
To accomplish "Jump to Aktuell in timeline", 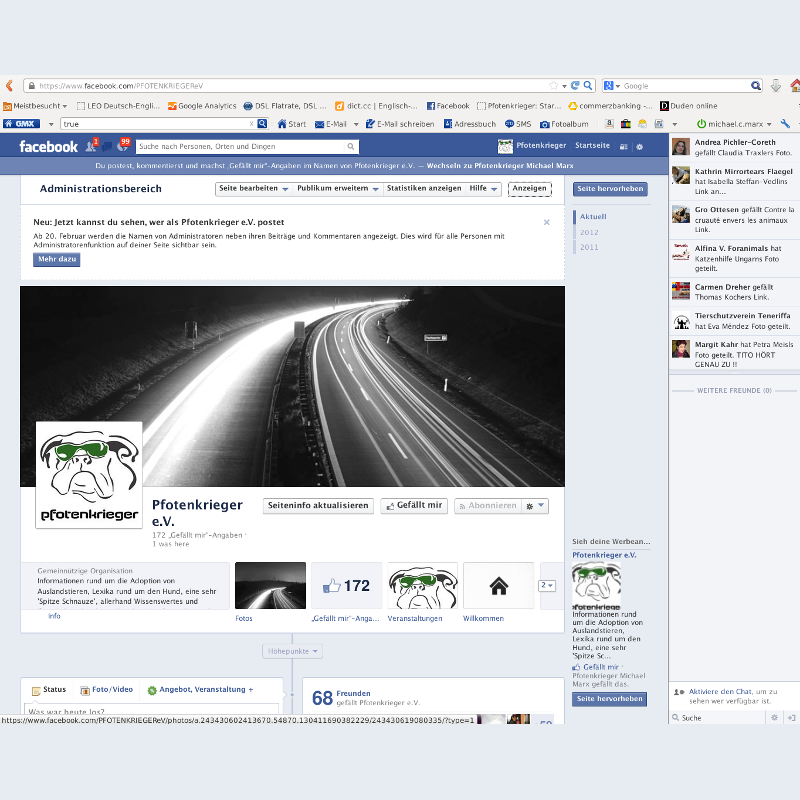I will click(x=593, y=216).
